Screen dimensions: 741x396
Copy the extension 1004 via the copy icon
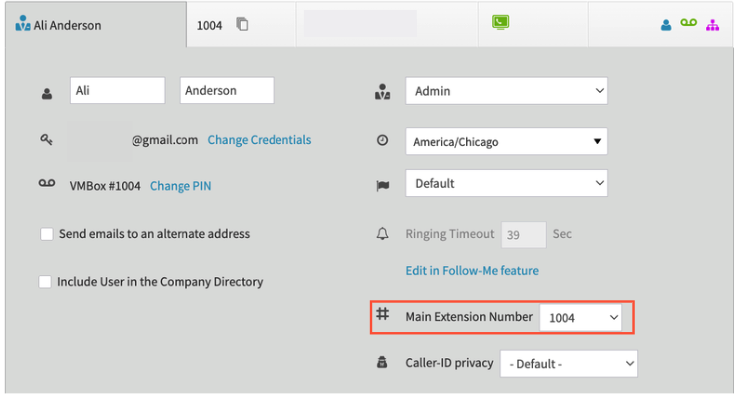coord(242,24)
